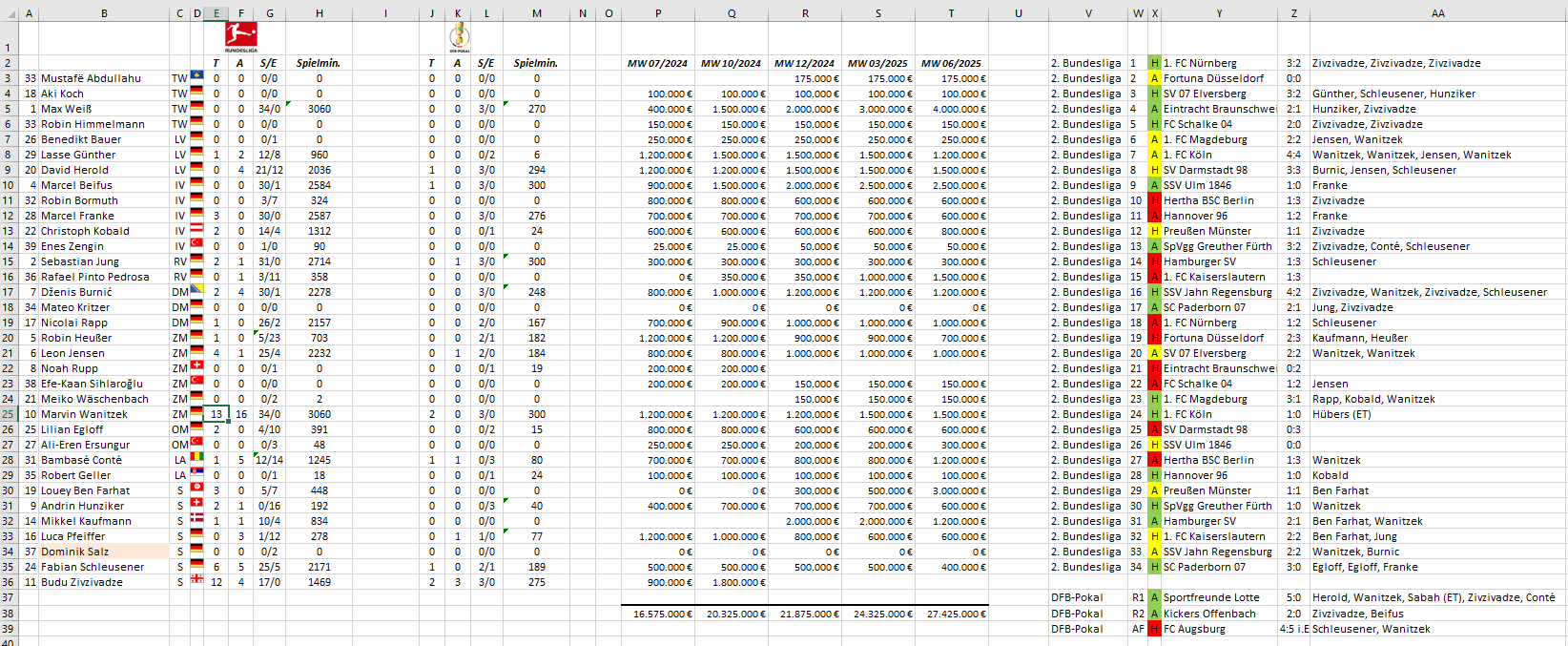Viewport: 1568px width, 646px height.
Task: Click the Kosovo flag beside Mustafë Abdullahu
Action: pyautogui.click(x=196, y=76)
